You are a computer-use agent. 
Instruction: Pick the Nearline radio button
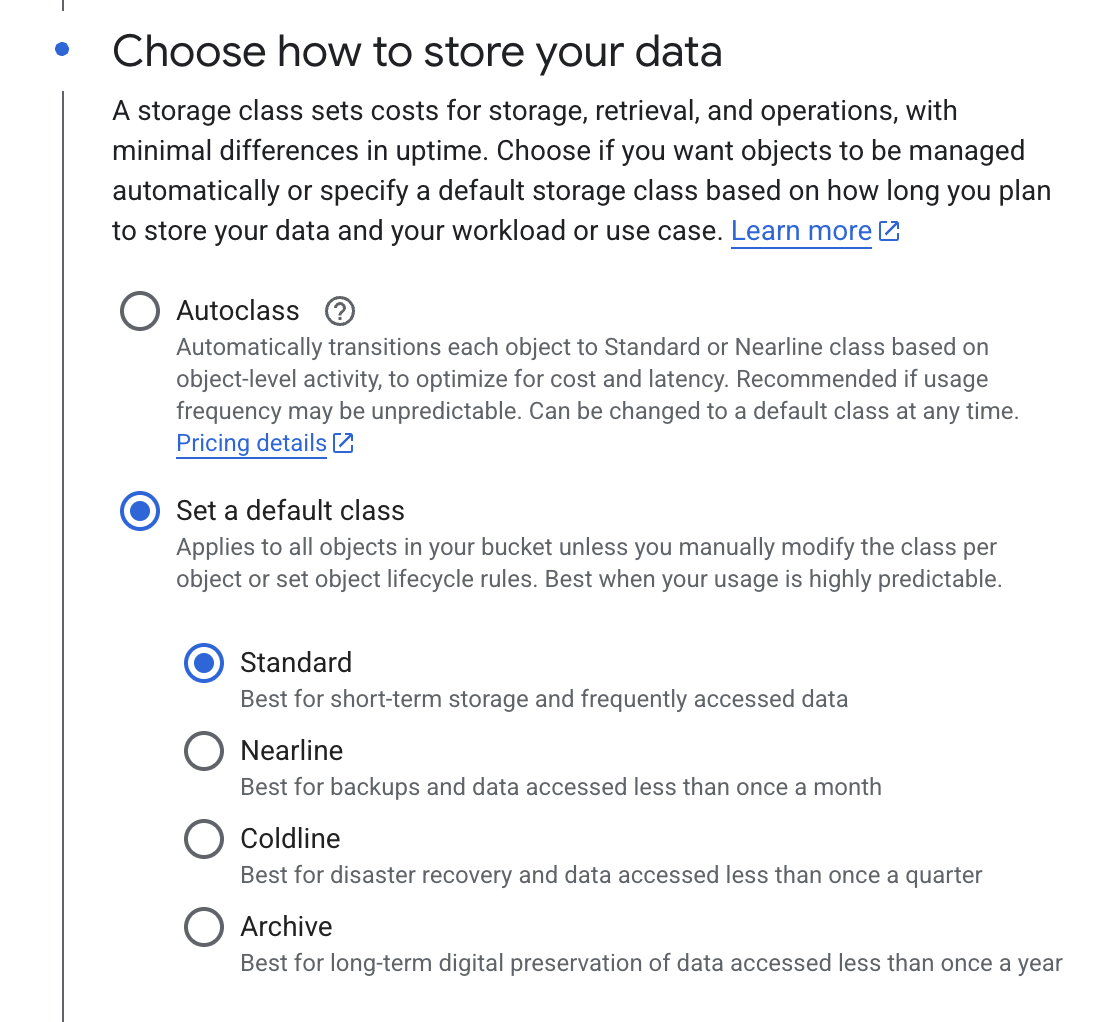click(x=204, y=751)
